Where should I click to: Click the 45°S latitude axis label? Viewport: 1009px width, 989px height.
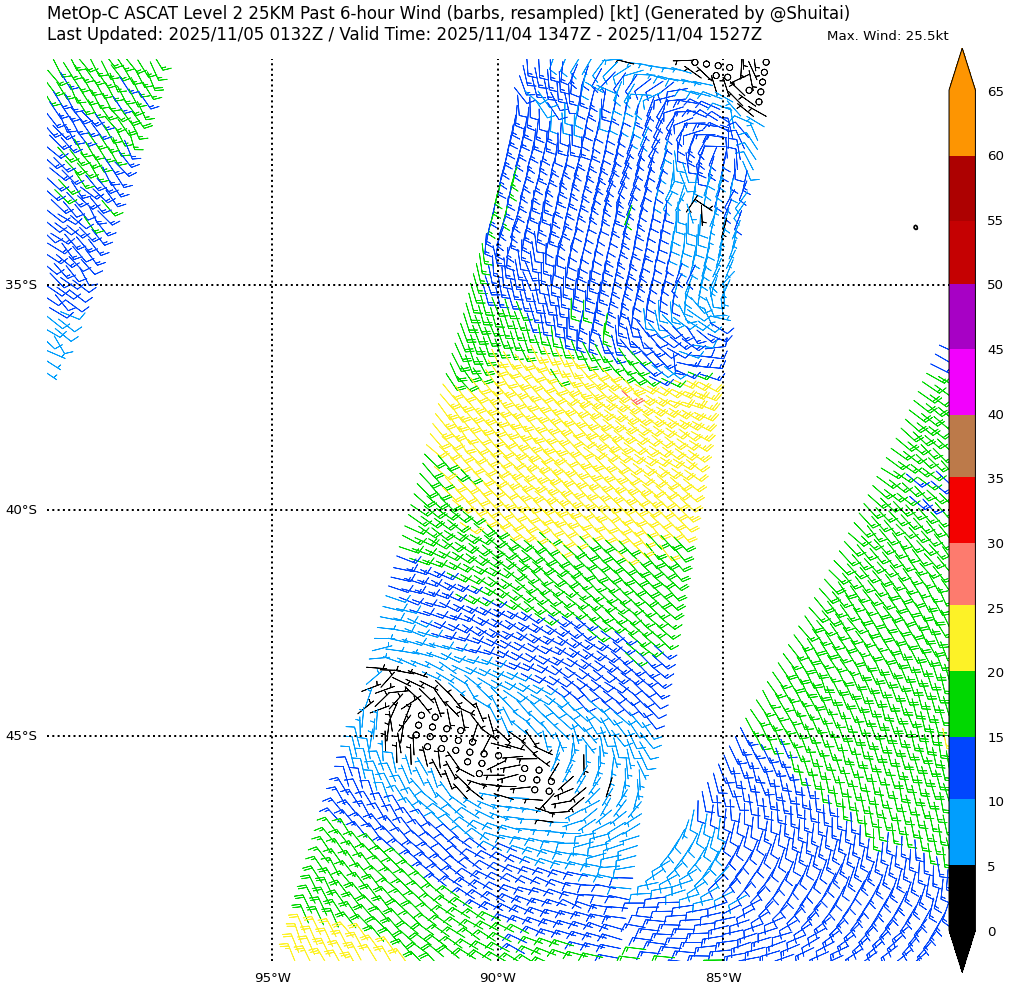(21, 736)
